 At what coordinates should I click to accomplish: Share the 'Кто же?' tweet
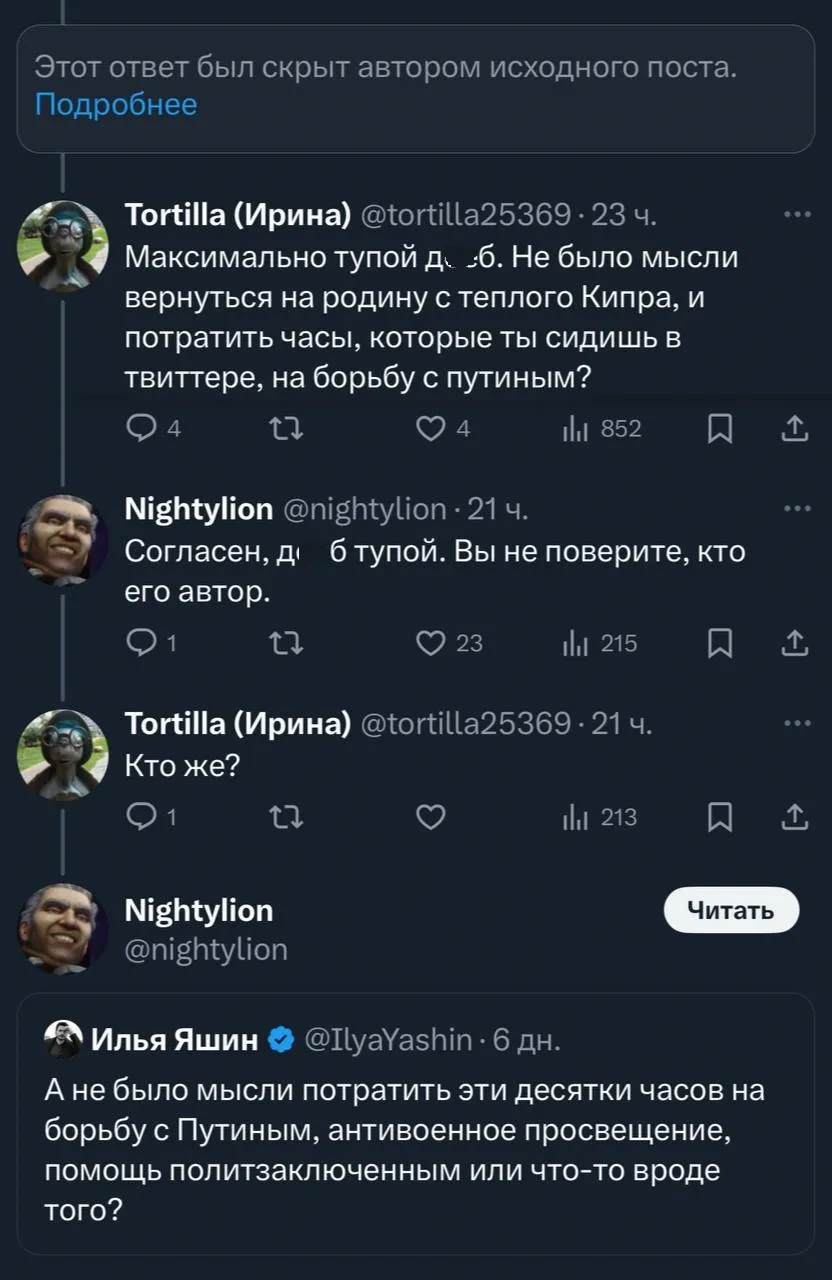[794, 817]
